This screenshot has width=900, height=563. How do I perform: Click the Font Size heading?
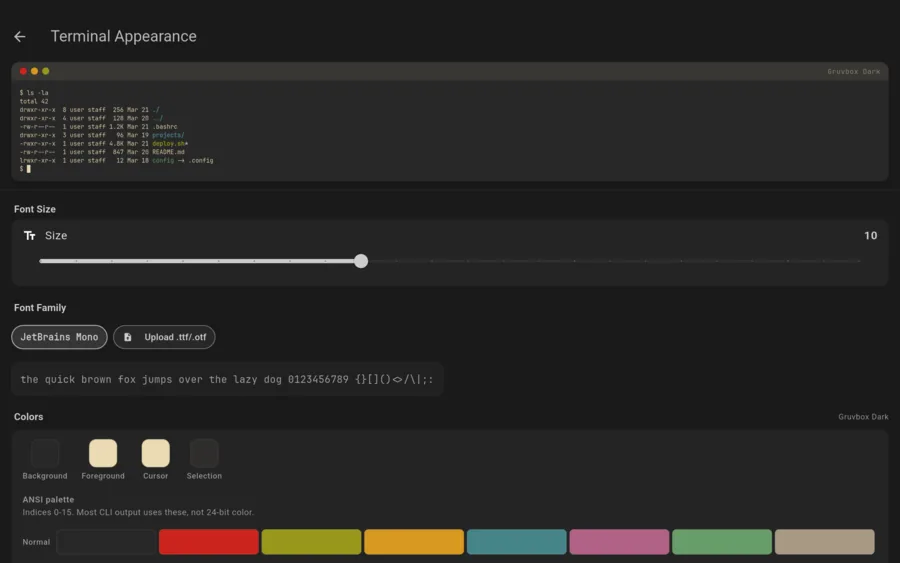coord(35,209)
